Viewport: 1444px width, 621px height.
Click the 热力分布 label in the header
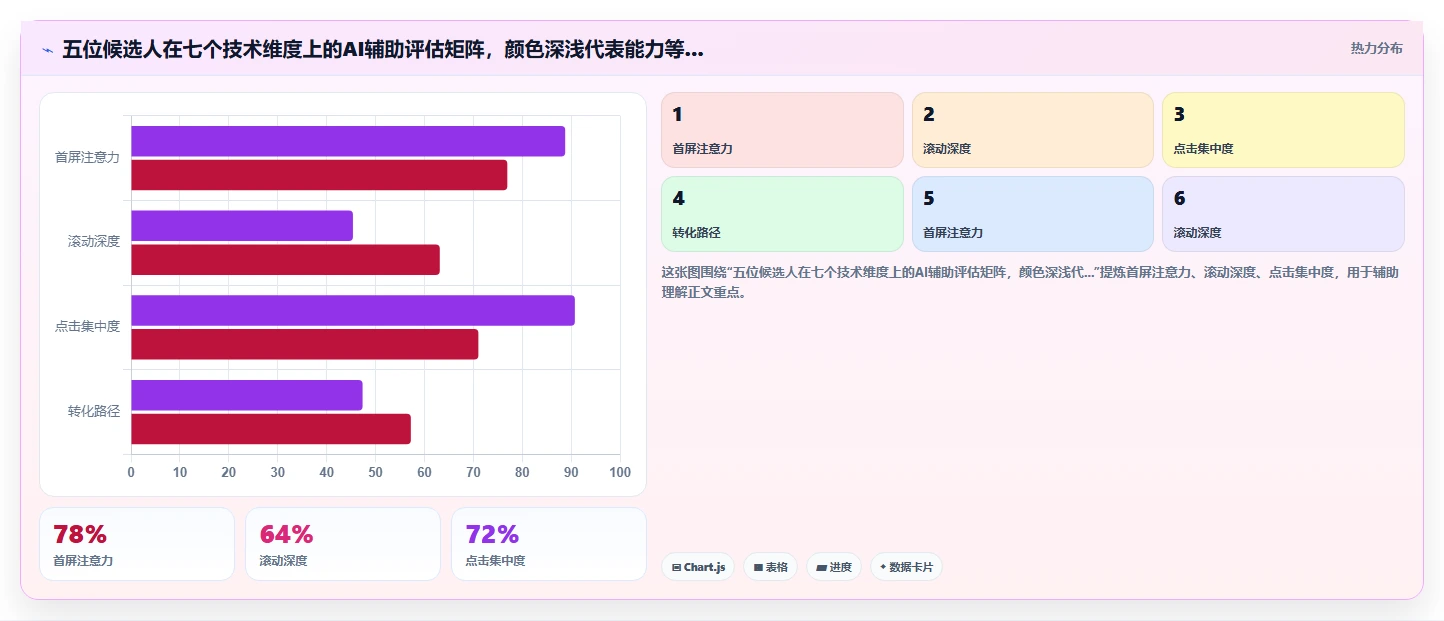(1376, 48)
